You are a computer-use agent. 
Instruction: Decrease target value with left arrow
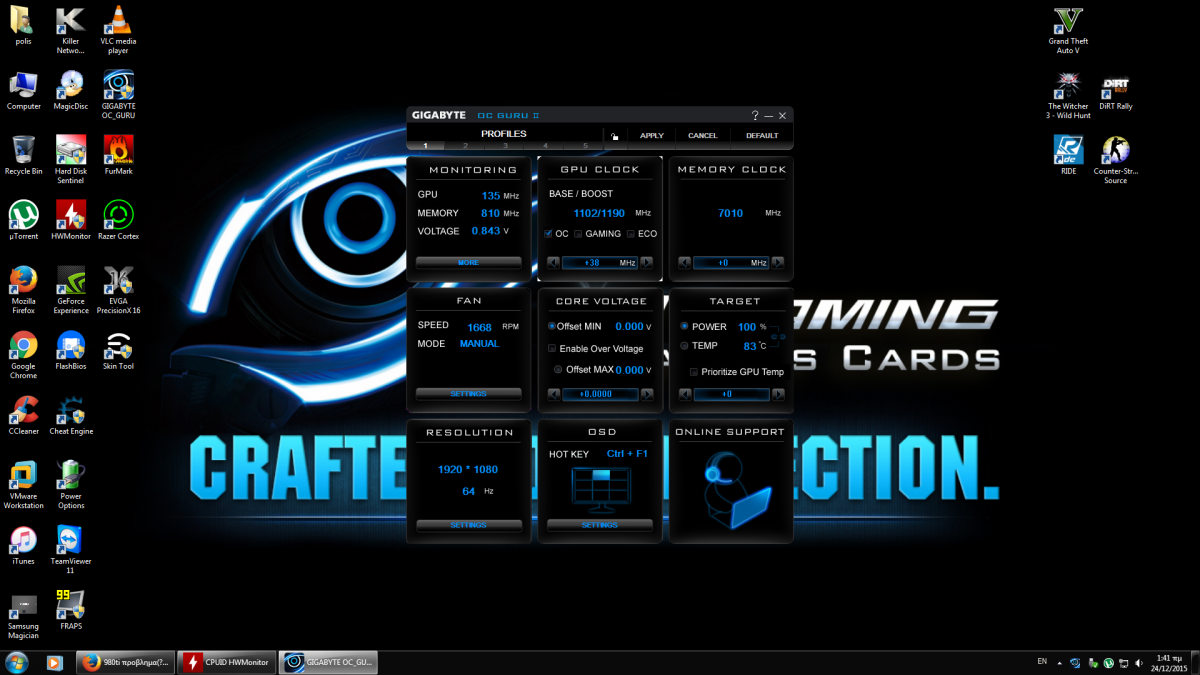pyautogui.click(x=685, y=394)
